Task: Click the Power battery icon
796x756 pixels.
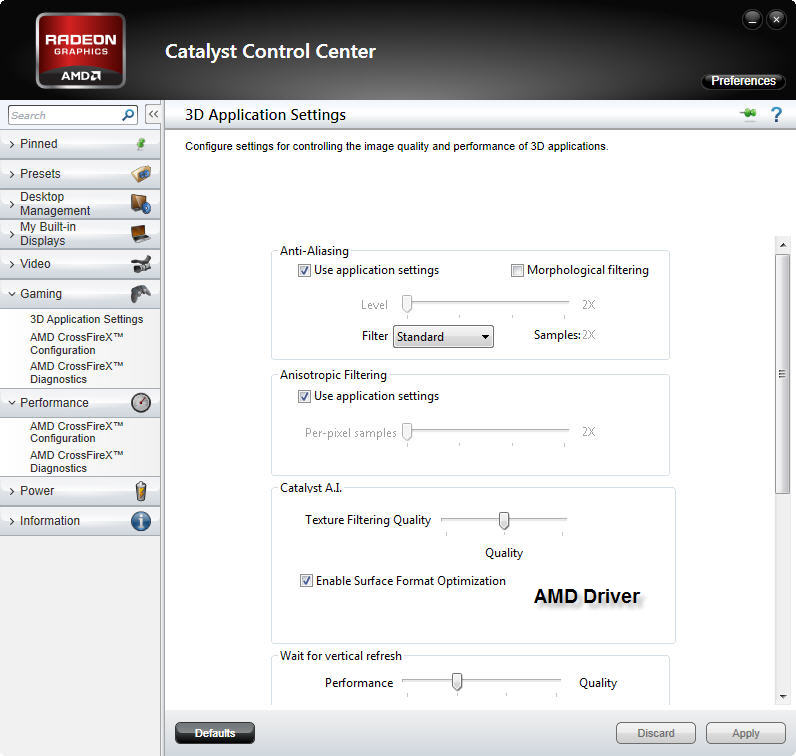Action: click(x=141, y=491)
